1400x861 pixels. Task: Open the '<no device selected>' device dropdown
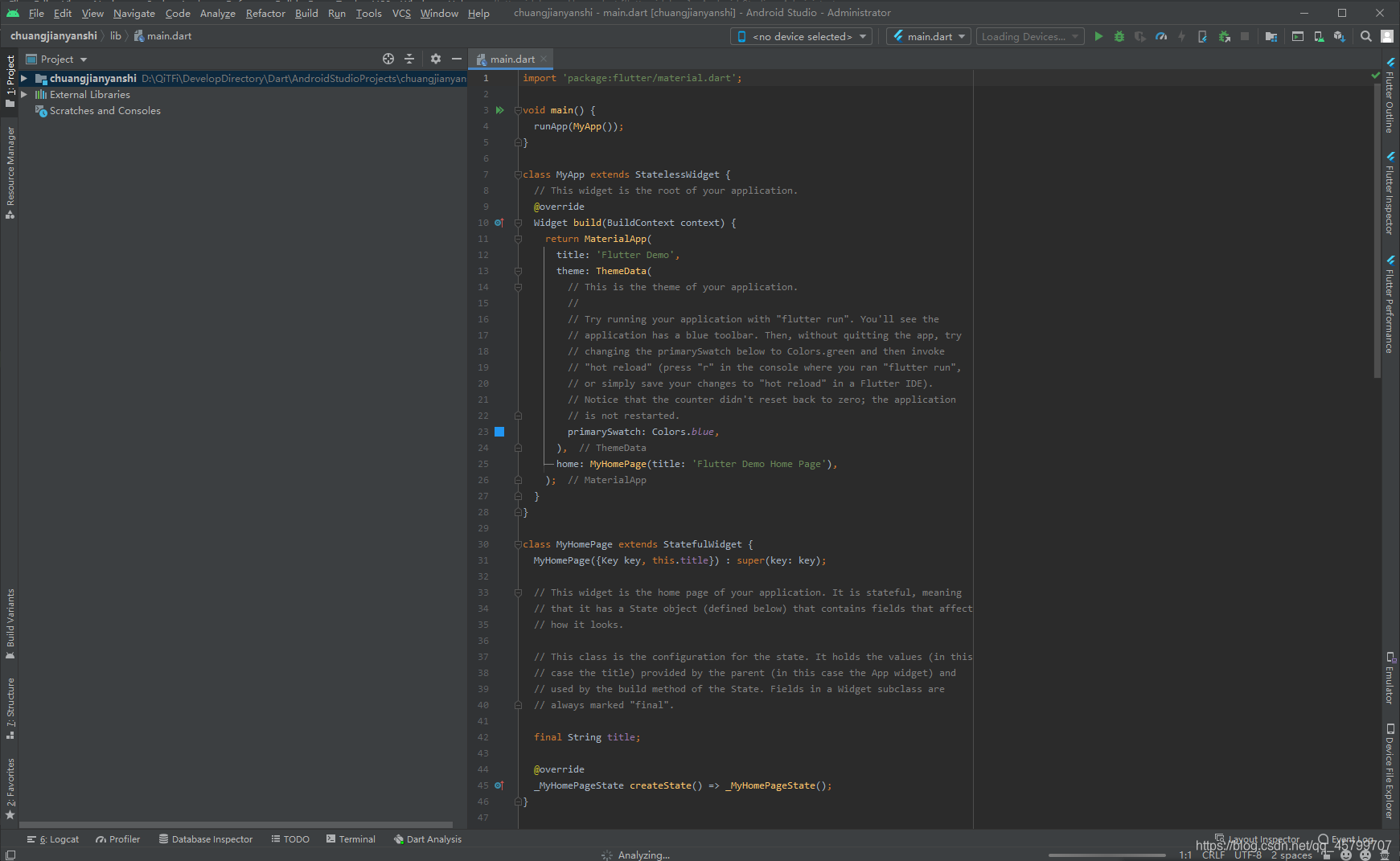(x=801, y=36)
